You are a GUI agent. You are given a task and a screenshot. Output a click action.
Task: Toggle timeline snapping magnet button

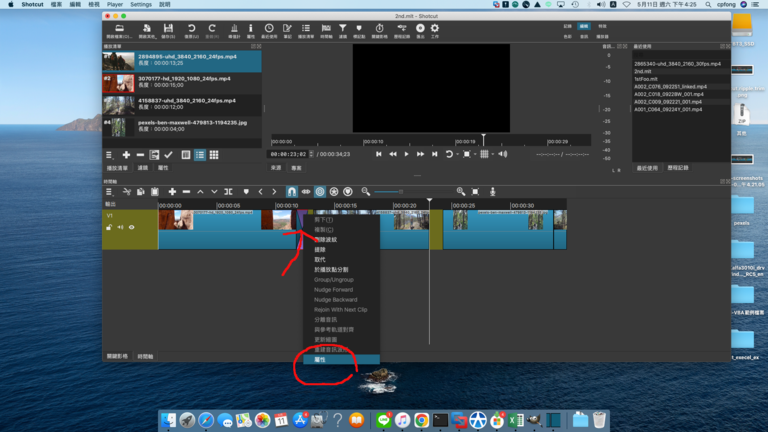pos(292,191)
